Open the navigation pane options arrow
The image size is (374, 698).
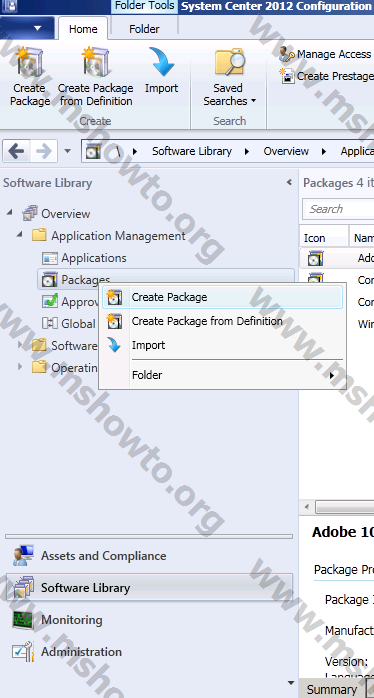click(291, 683)
